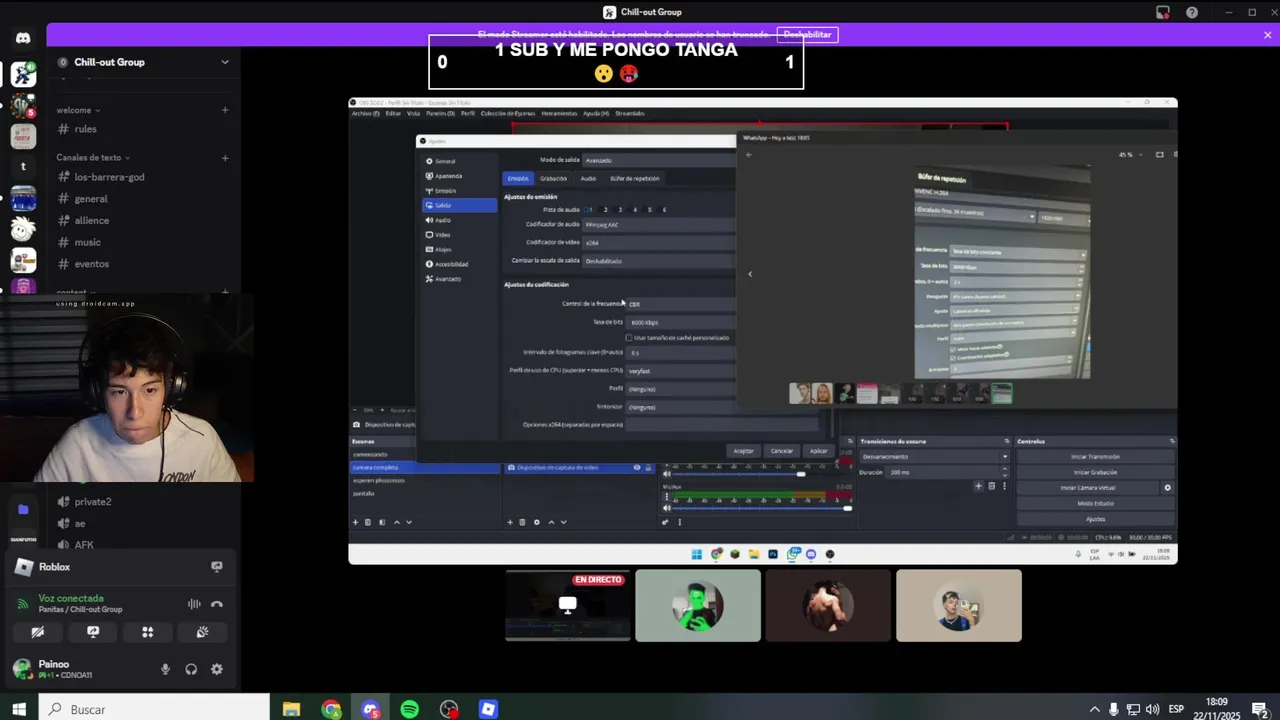Screen dimensions: 1280x720
Task: Select the green avatar participant tile
Action: (x=698, y=605)
